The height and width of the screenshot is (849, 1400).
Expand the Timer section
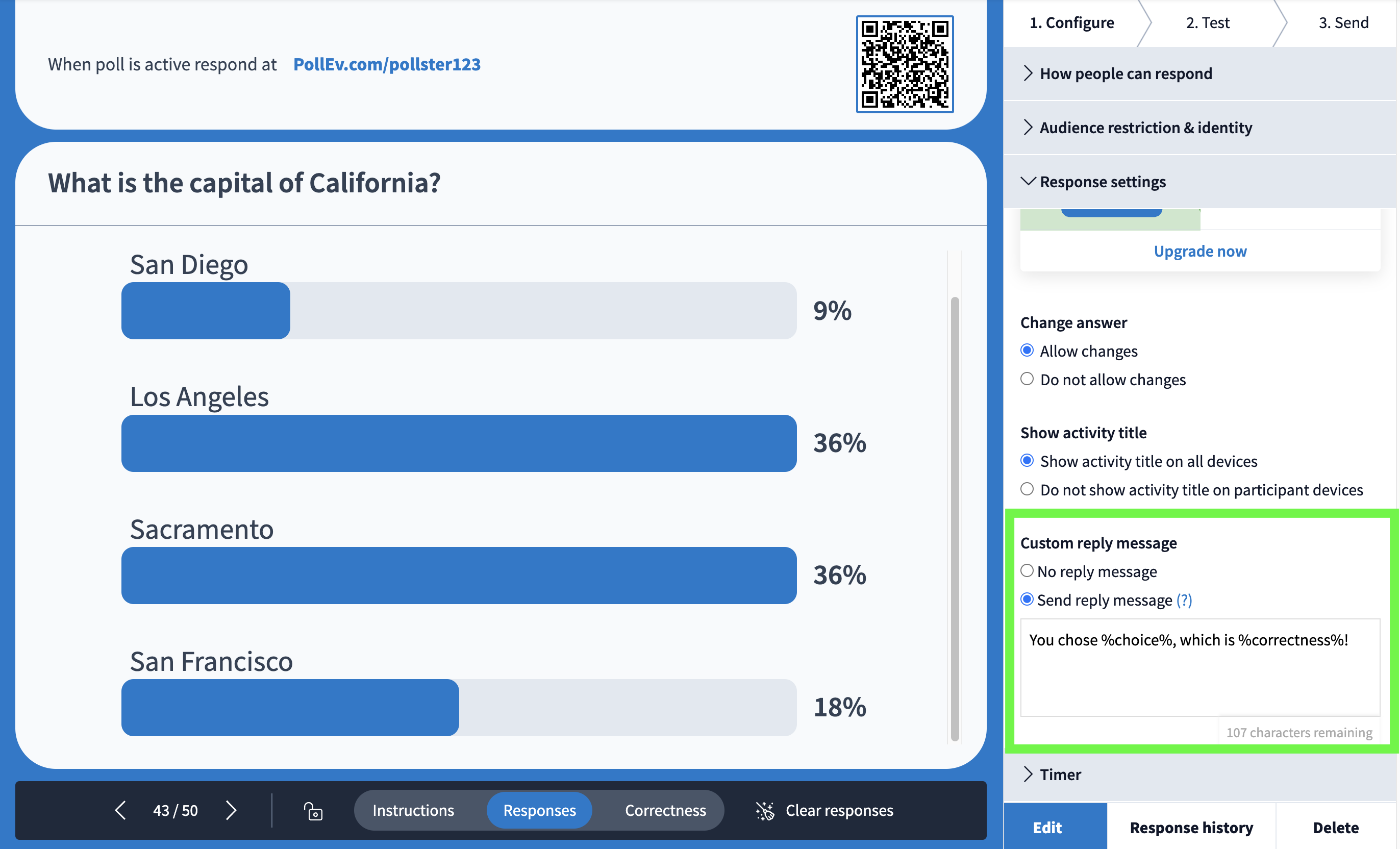tap(1200, 775)
